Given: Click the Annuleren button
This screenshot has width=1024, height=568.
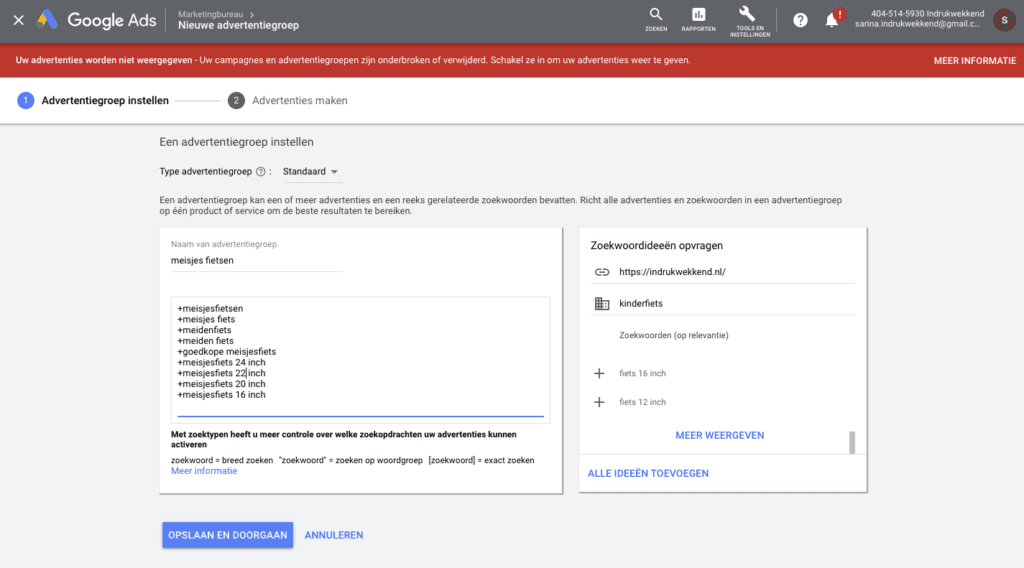Looking at the screenshot, I should [x=334, y=535].
